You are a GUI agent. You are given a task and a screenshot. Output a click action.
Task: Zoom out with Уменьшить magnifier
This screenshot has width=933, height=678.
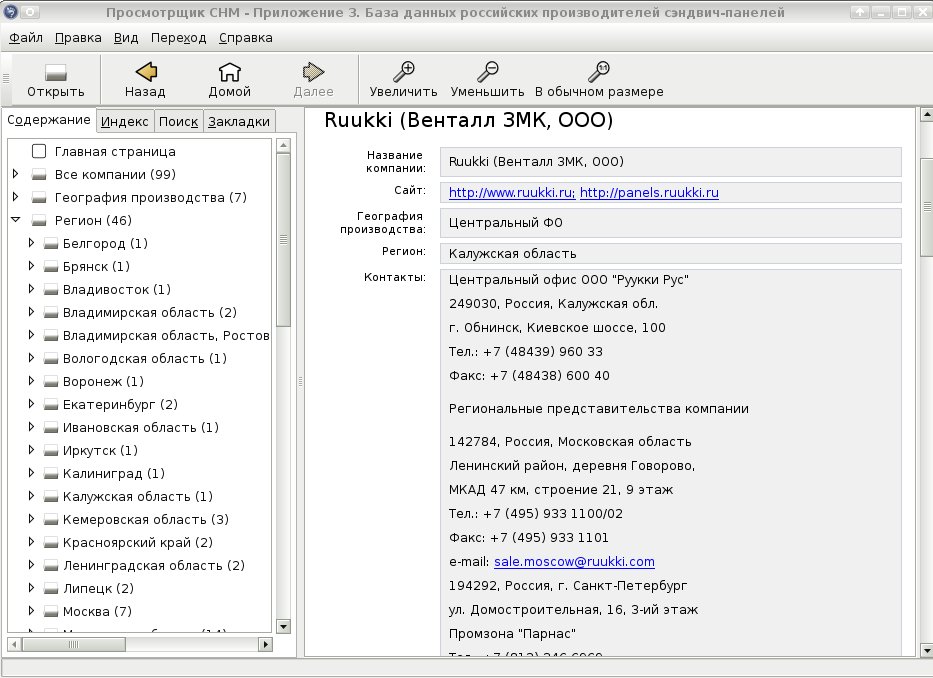tap(487, 72)
